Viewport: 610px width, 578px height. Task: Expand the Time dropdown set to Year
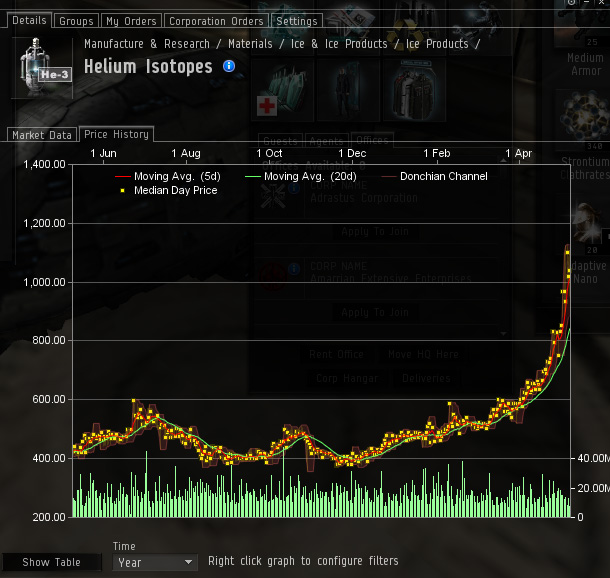click(x=154, y=562)
